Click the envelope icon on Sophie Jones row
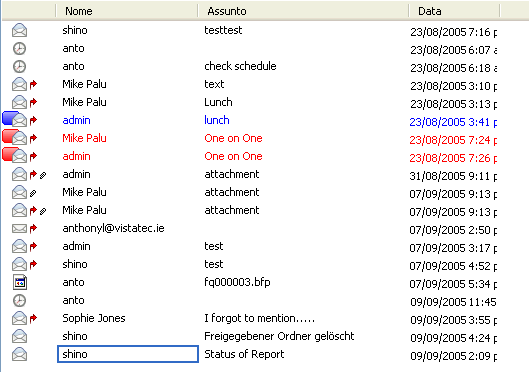529x372 pixels. tap(20, 318)
